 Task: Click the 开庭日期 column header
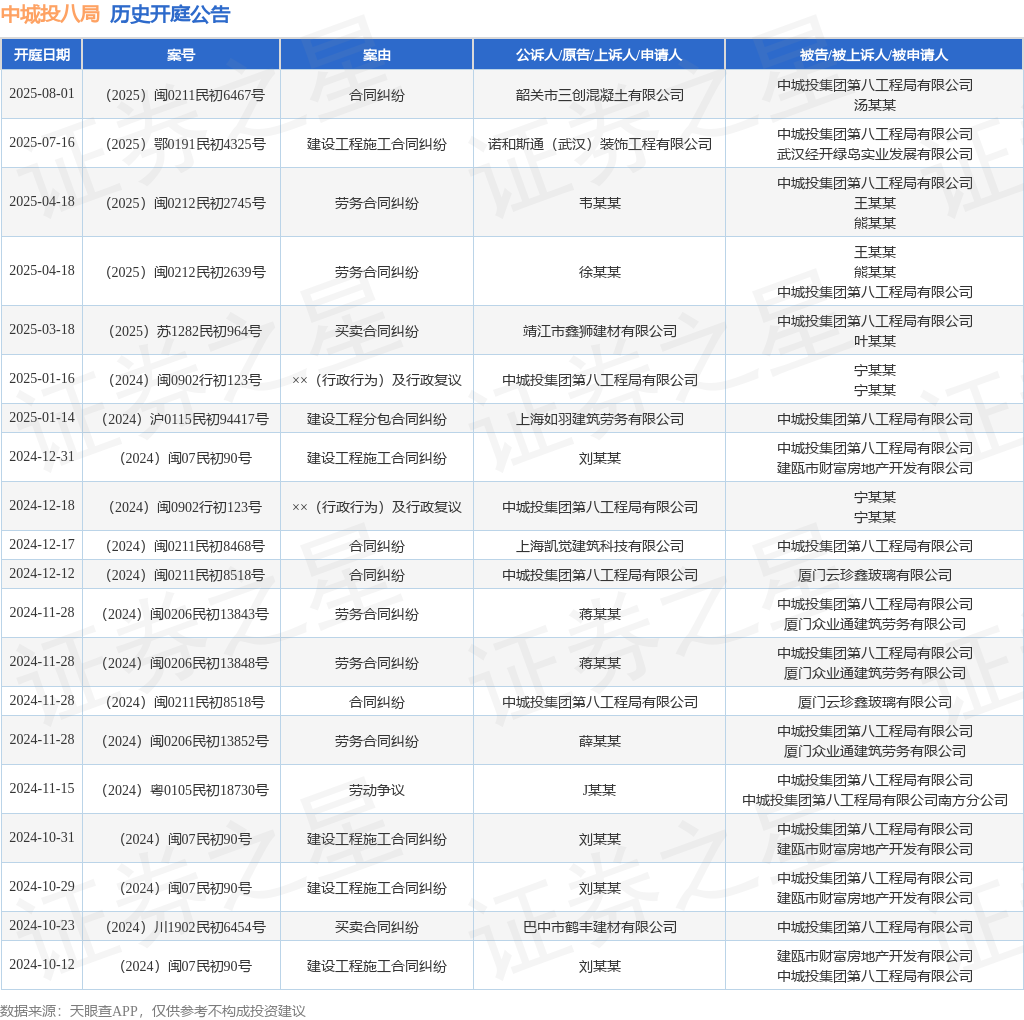click(x=42, y=55)
